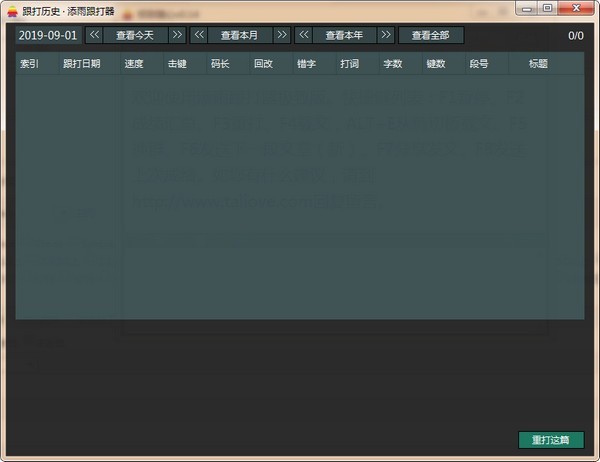Click next year arrows after 查看本年

tap(386, 35)
